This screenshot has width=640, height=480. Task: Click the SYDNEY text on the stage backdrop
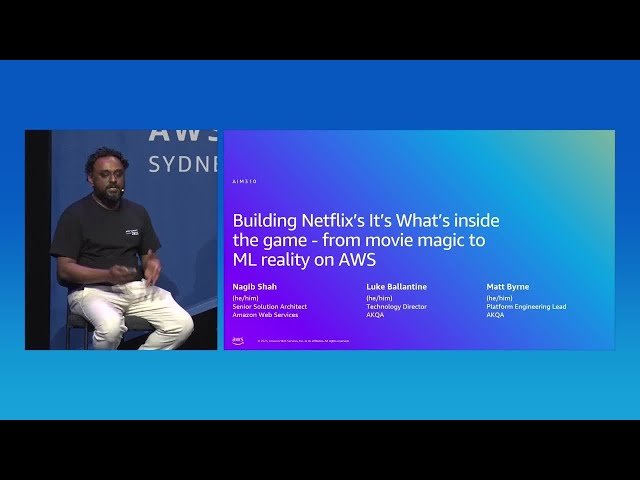click(x=182, y=165)
